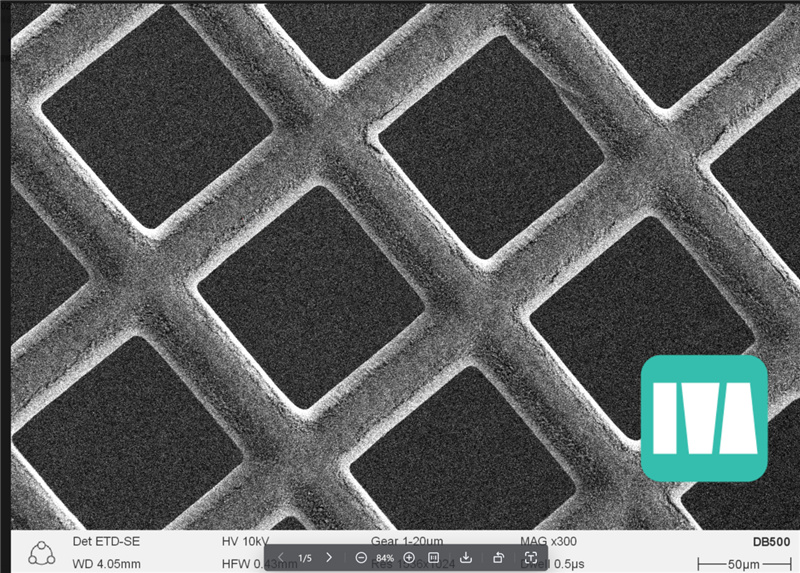Image resolution: width=800 pixels, height=573 pixels.
Task: Go to the previous image
Action: [281, 558]
